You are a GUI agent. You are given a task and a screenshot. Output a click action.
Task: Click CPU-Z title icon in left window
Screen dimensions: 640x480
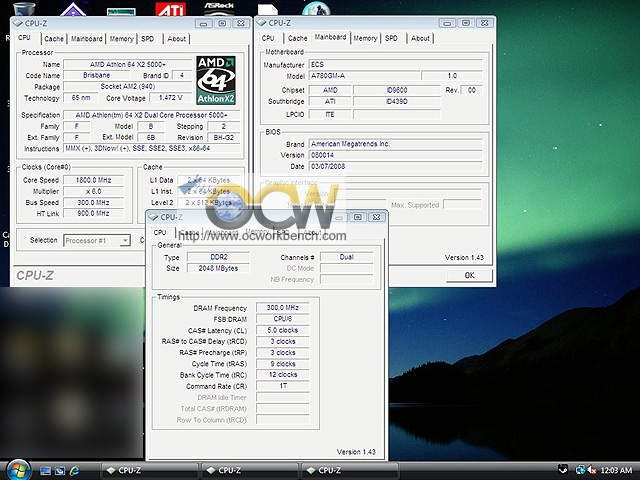pyautogui.click(x=18, y=23)
